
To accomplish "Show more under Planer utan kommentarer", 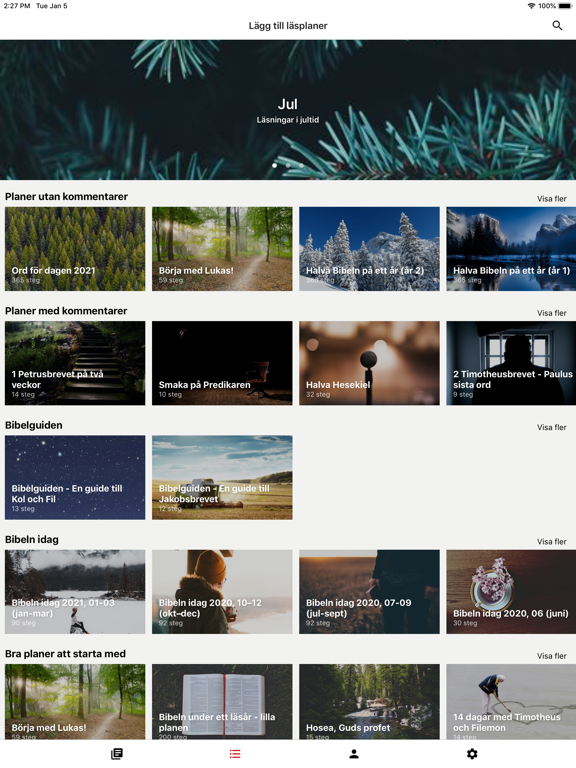I will point(552,199).
